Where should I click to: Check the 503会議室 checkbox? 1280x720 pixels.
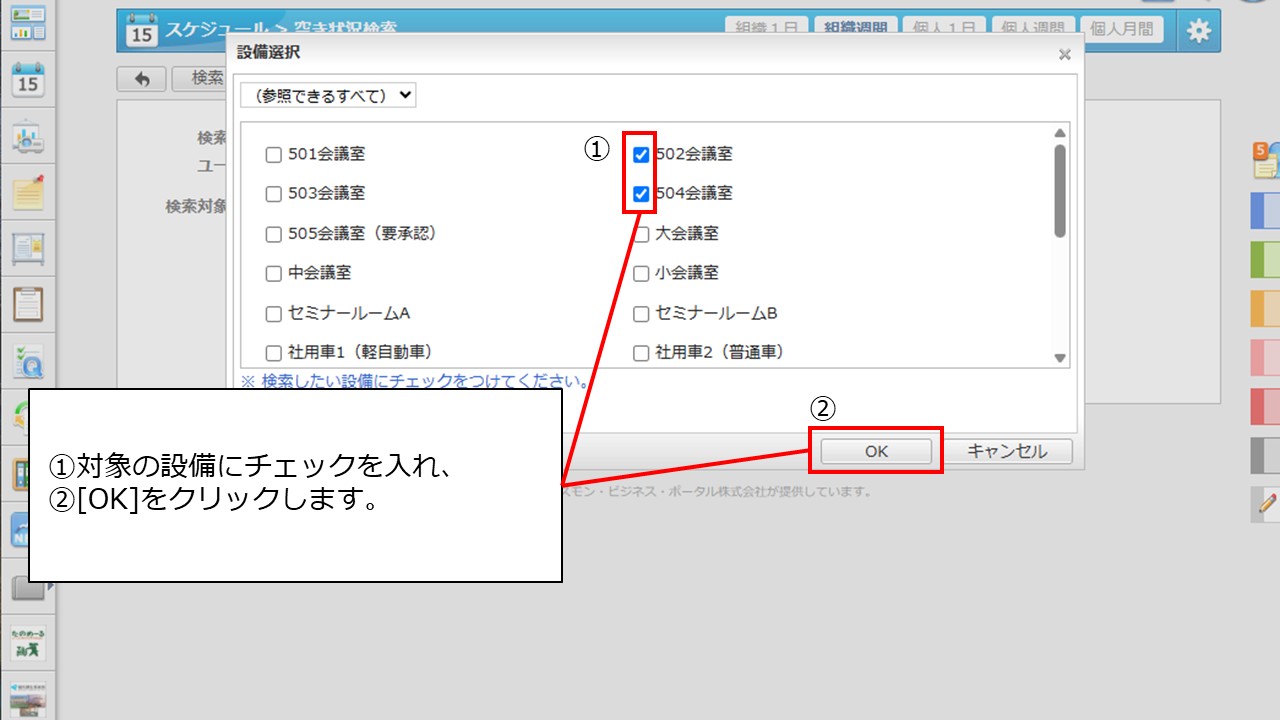tap(273, 194)
